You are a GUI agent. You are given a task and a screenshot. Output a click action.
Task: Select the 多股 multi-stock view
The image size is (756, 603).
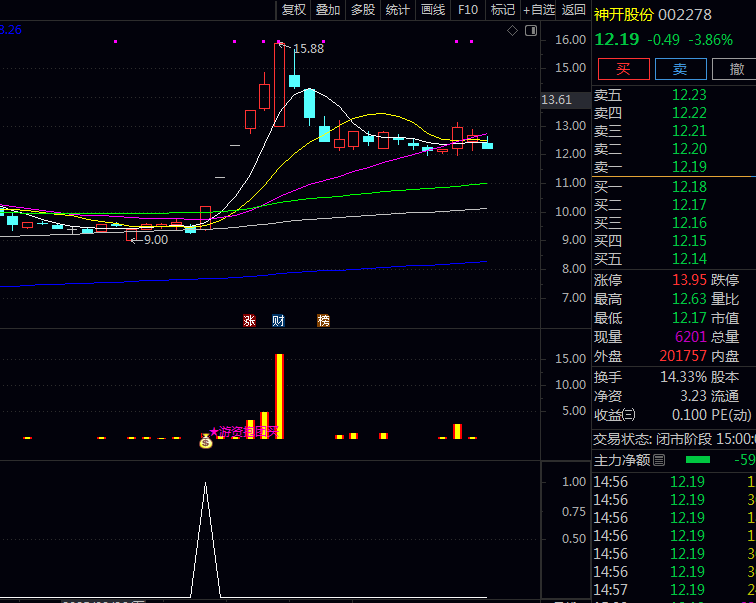(362, 10)
